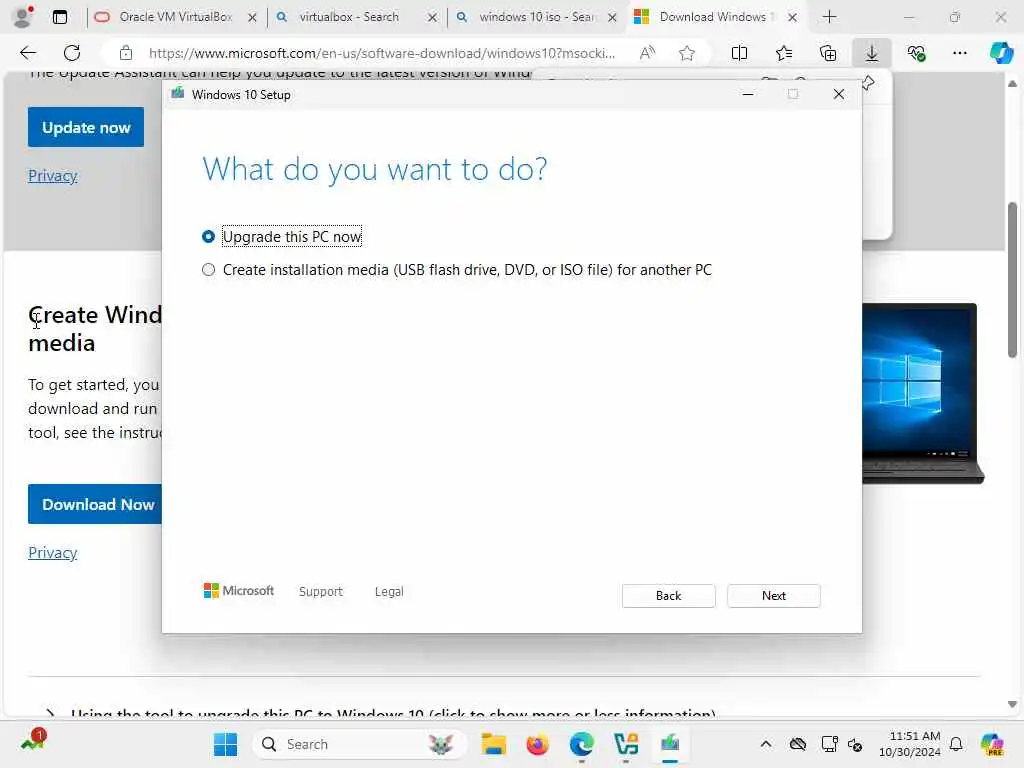Click Next in Windows 10 Setup

click(x=773, y=596)
